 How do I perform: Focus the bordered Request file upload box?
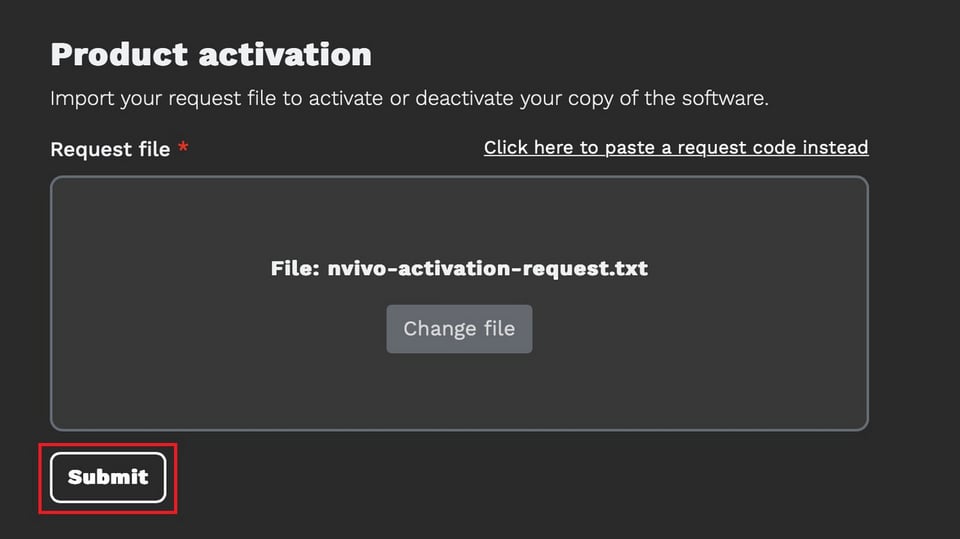tap(459, 303)
